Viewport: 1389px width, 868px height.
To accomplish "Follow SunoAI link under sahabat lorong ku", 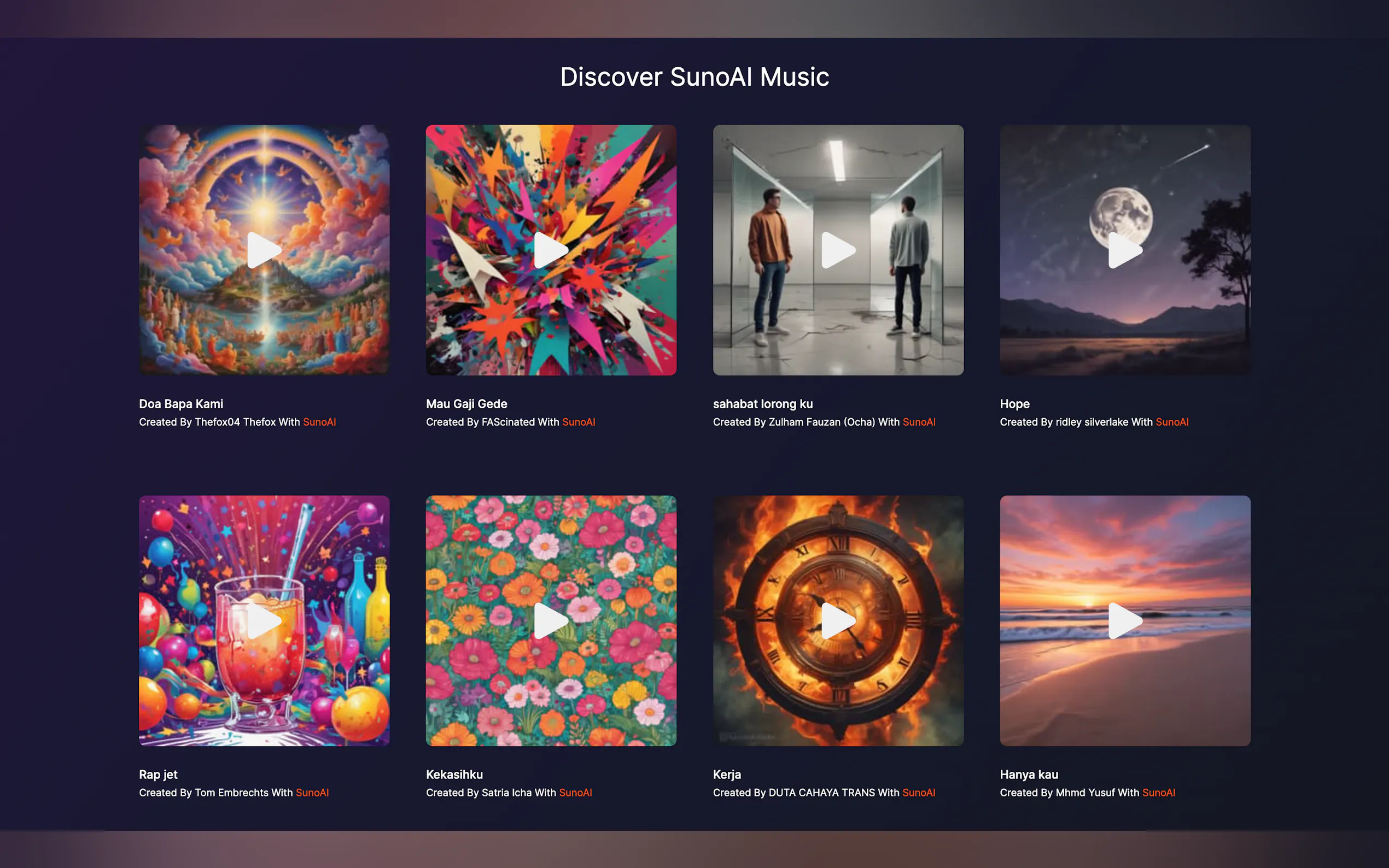I will [x=919, y=422].
